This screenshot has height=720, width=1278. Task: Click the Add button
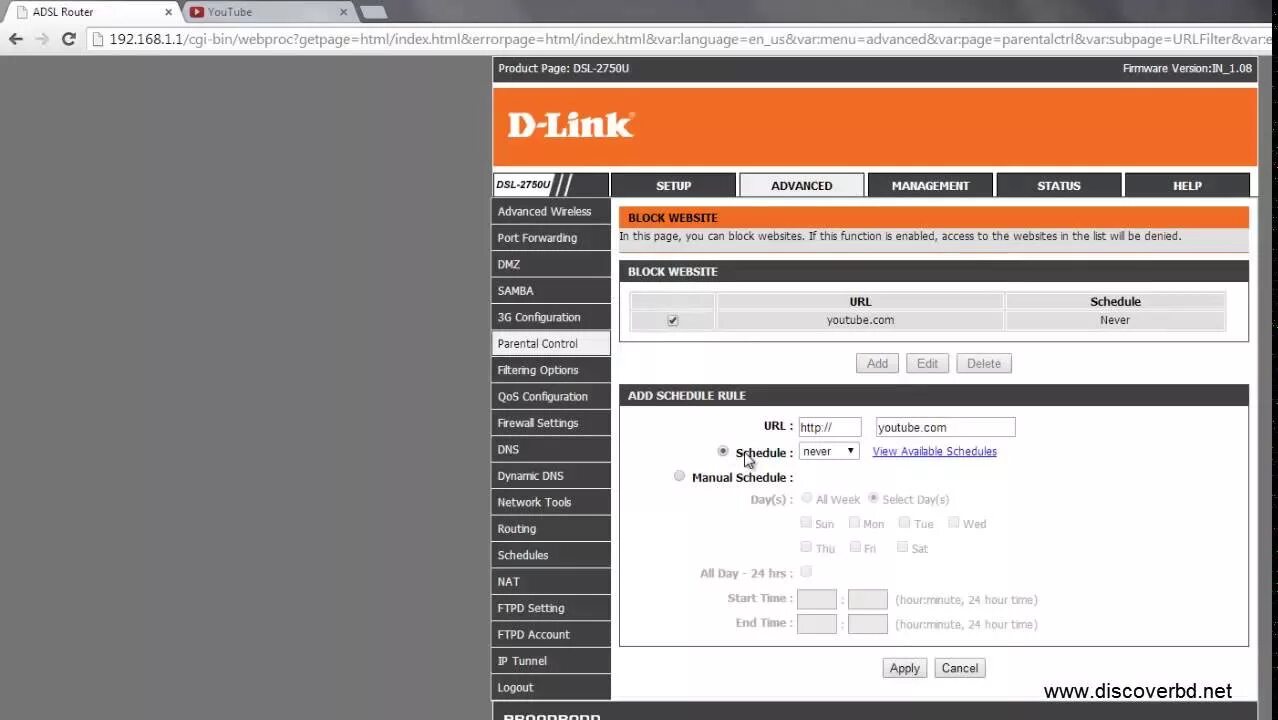click(877, 363)
